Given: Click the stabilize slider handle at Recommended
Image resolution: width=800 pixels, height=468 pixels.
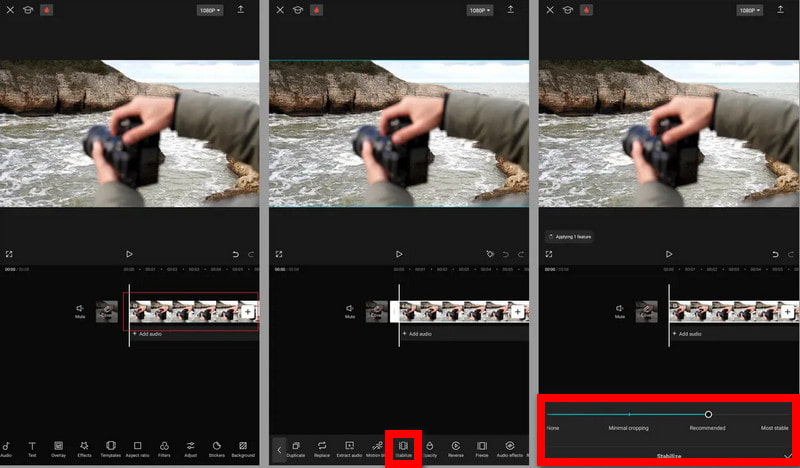Looking at the screenshot, I should click(x=708, y=414).
